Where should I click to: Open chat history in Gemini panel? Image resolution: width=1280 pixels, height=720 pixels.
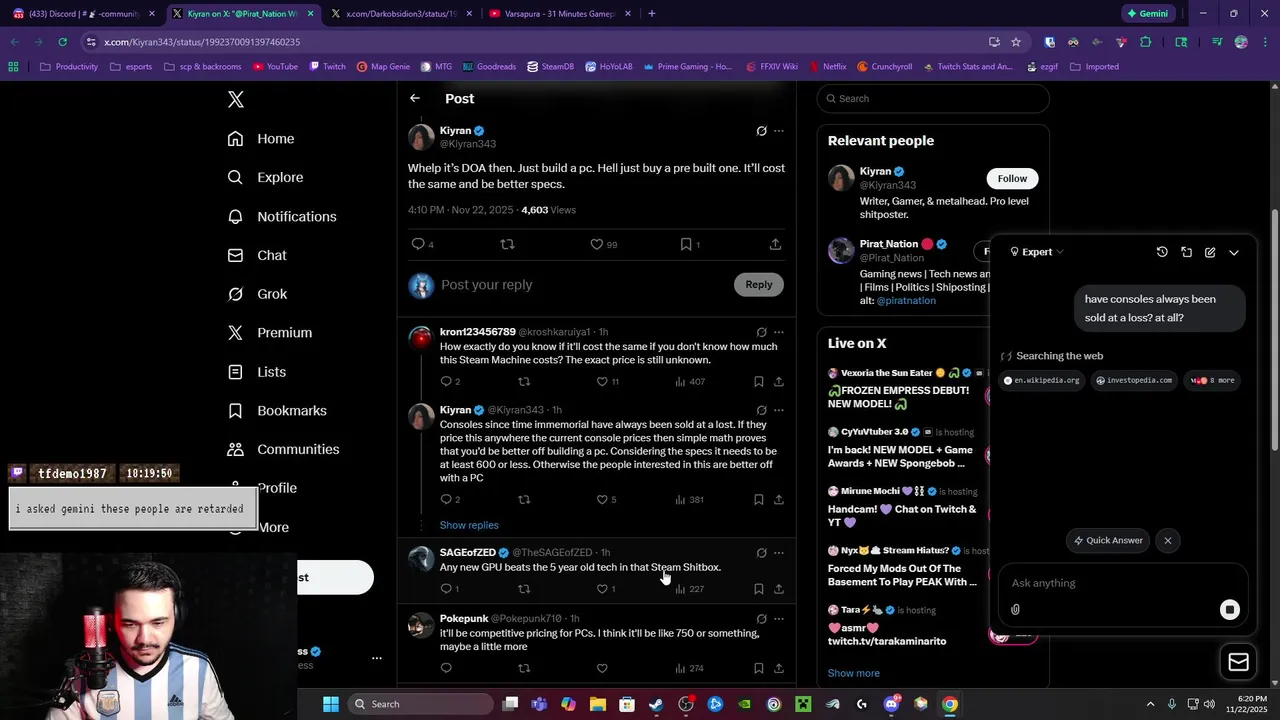coord(1162,252)
